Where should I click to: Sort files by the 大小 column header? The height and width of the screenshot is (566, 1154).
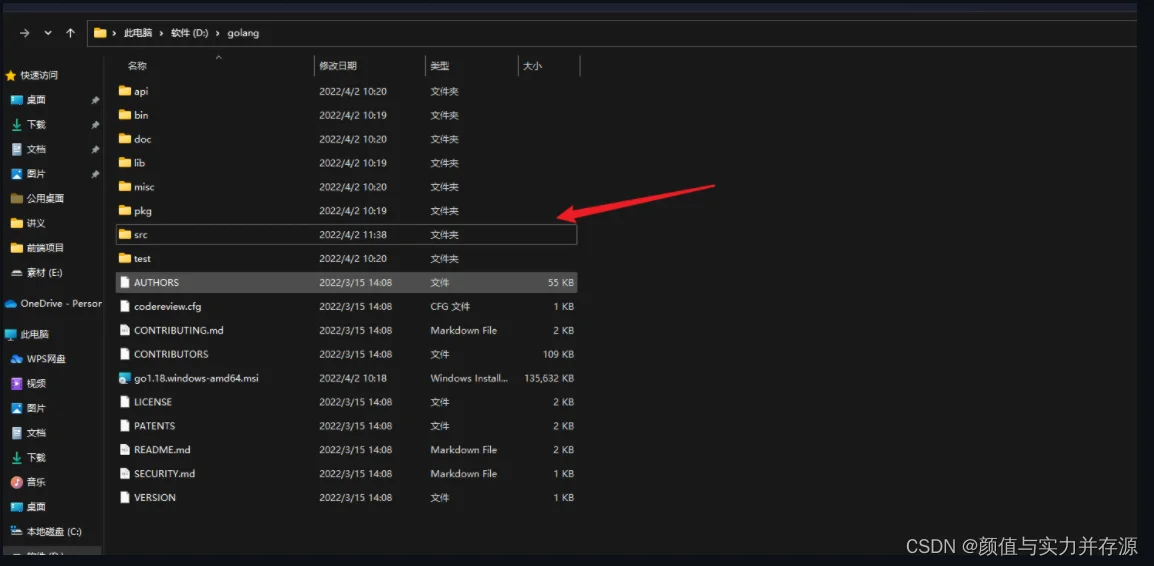tap(532, 66)
